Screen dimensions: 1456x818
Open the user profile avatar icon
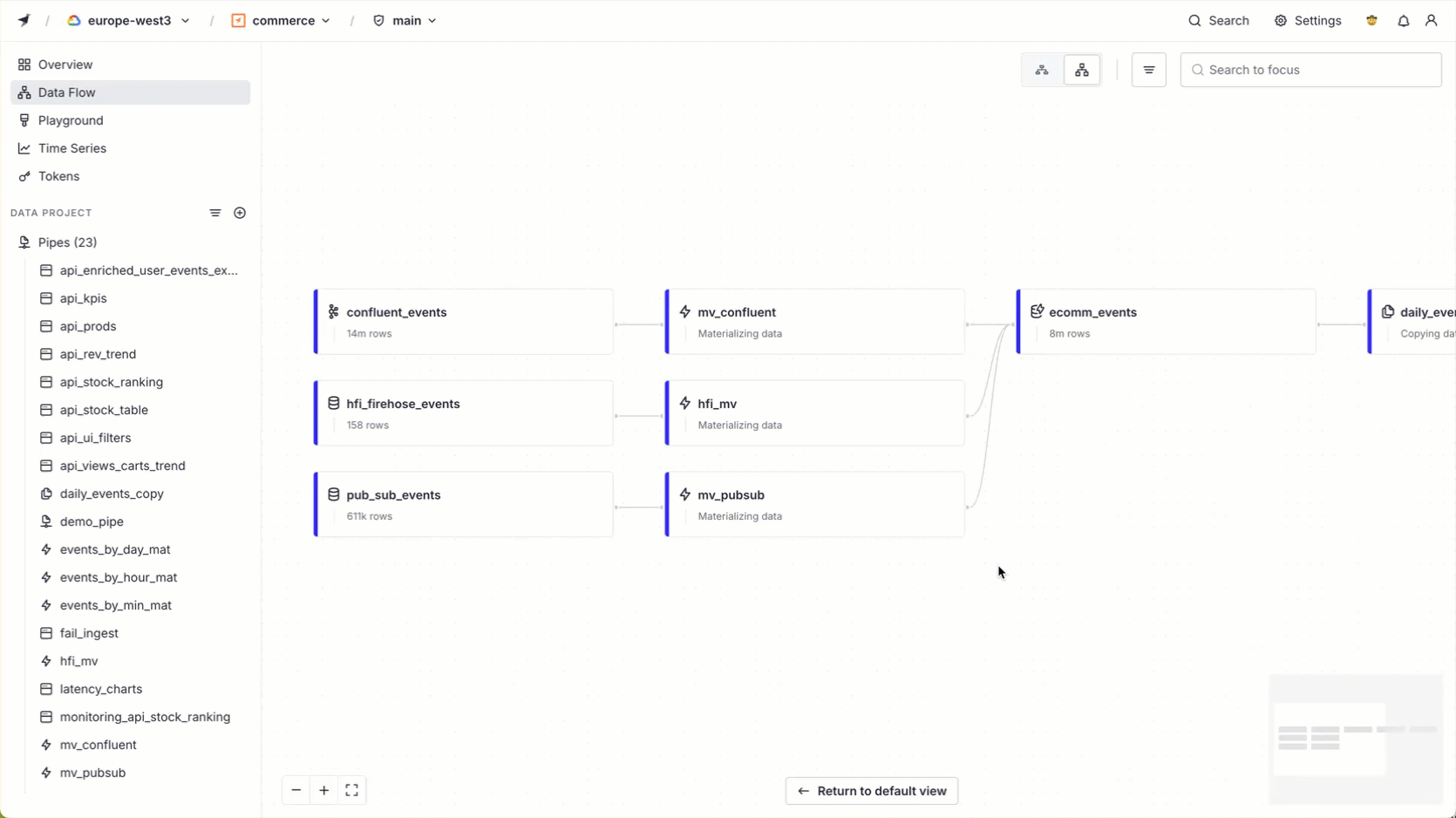(x=1432, y=20)
